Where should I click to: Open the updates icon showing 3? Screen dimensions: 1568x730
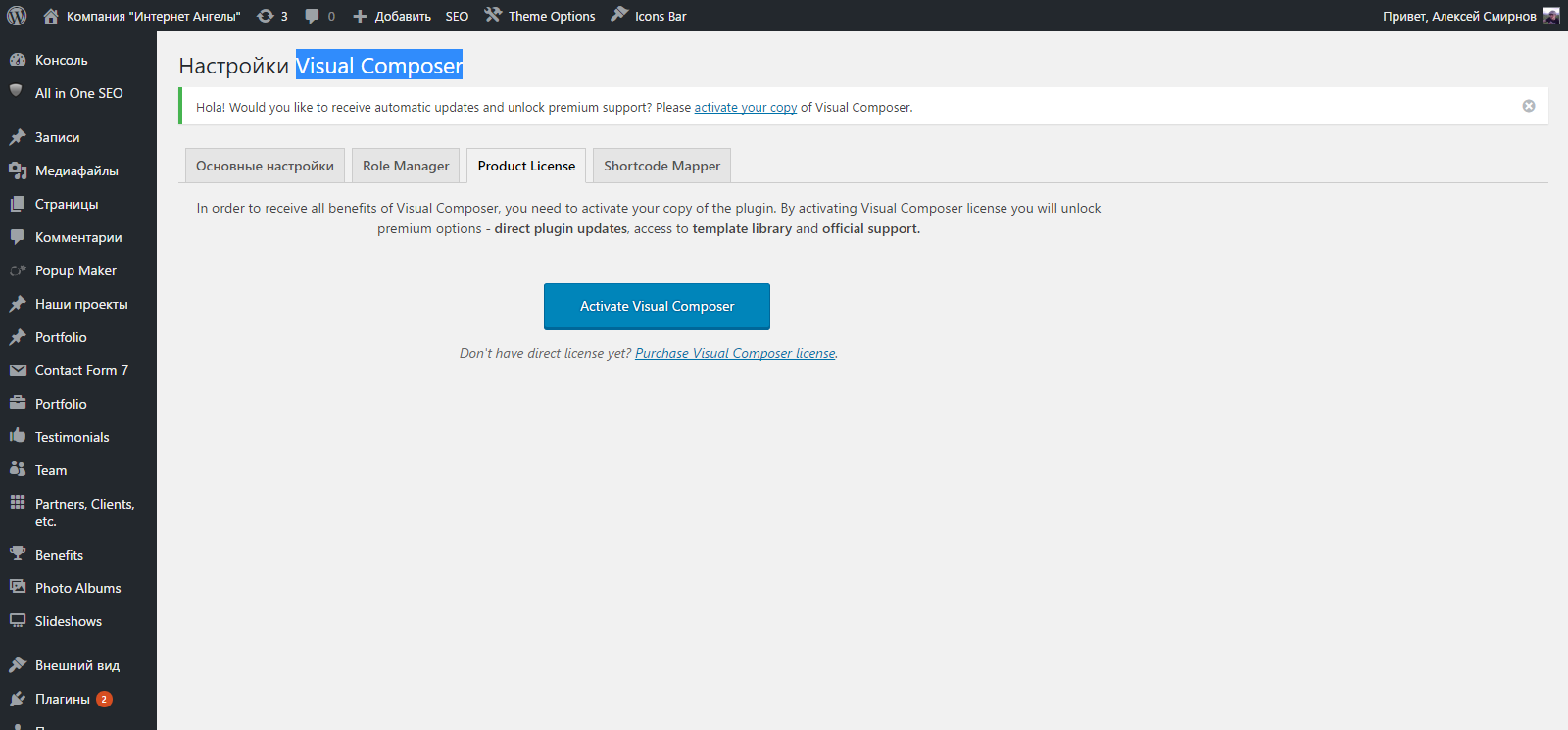265,16
